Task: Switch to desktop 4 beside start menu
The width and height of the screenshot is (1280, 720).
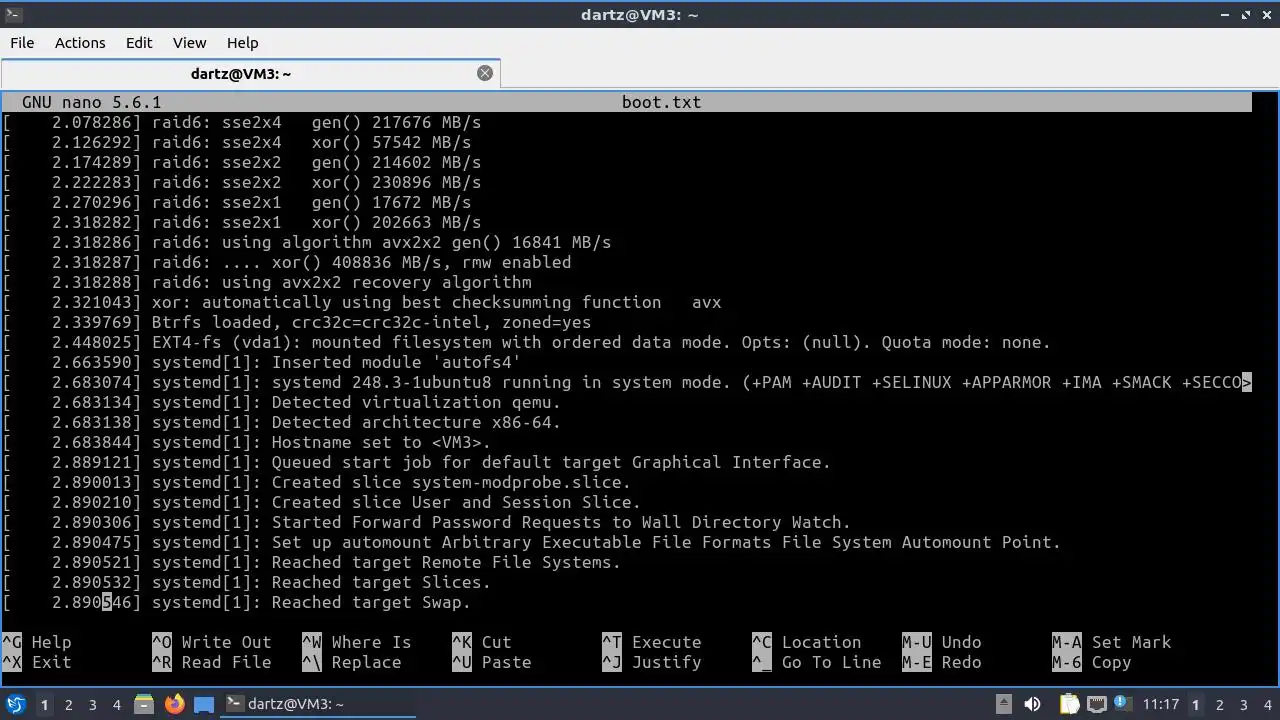Action: click(117, 705)
